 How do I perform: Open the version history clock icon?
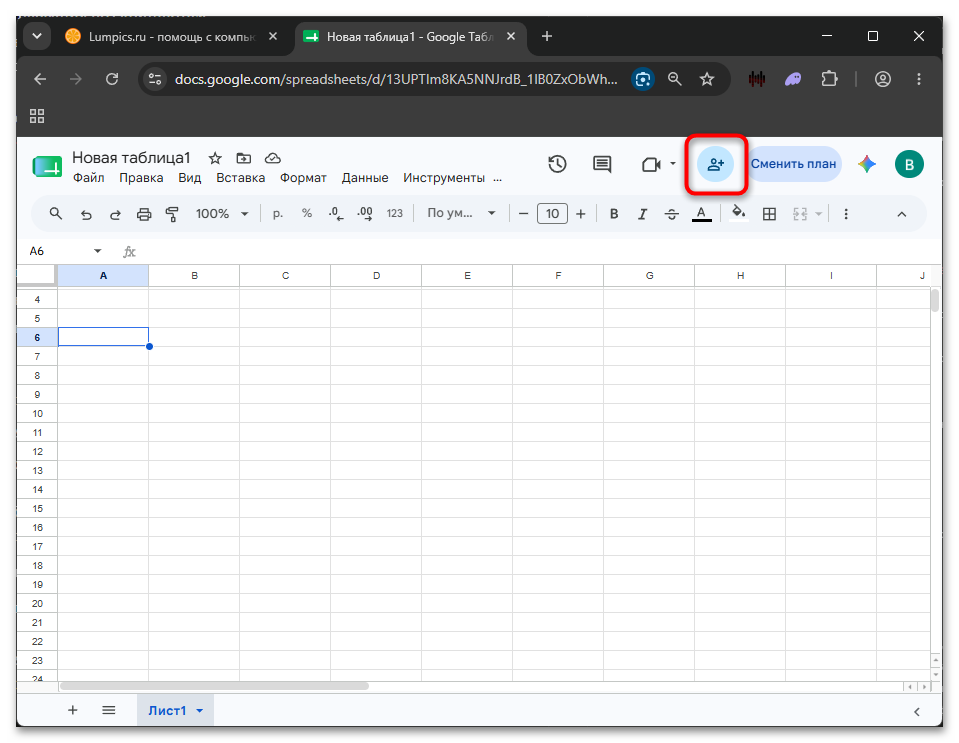(557, 164)
